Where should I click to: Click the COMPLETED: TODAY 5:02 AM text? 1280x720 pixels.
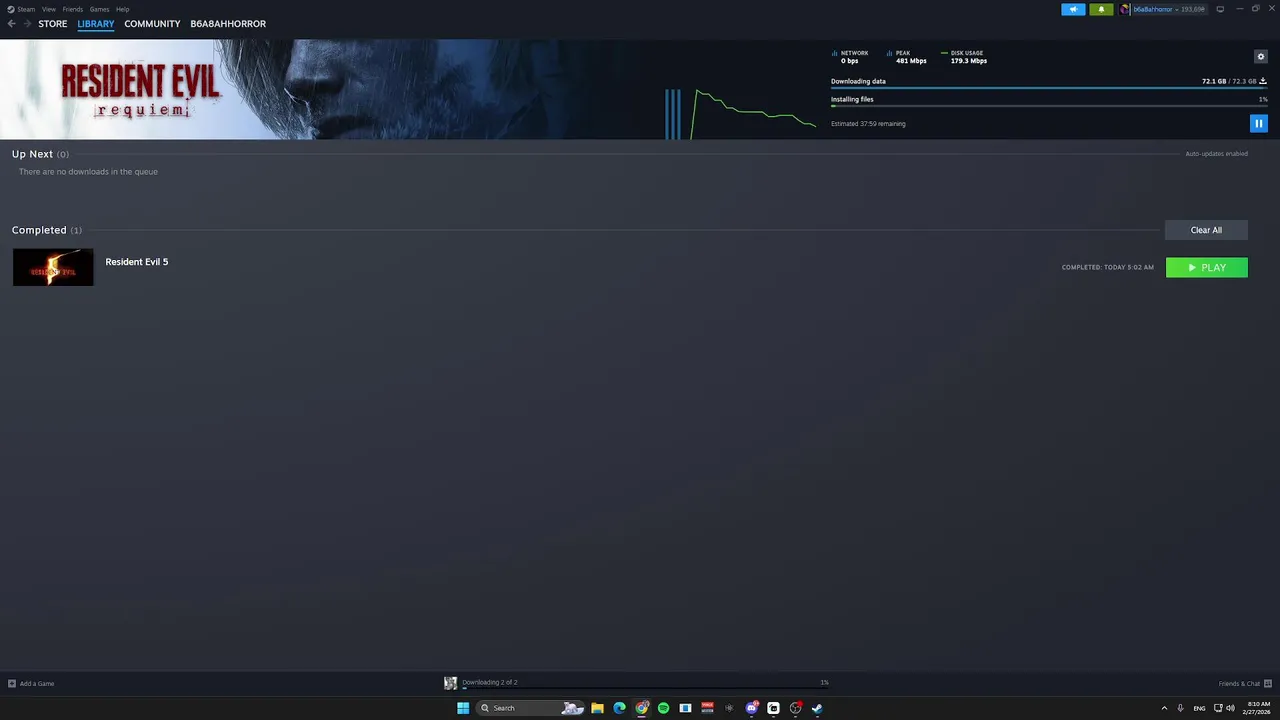coord(1108,268)
